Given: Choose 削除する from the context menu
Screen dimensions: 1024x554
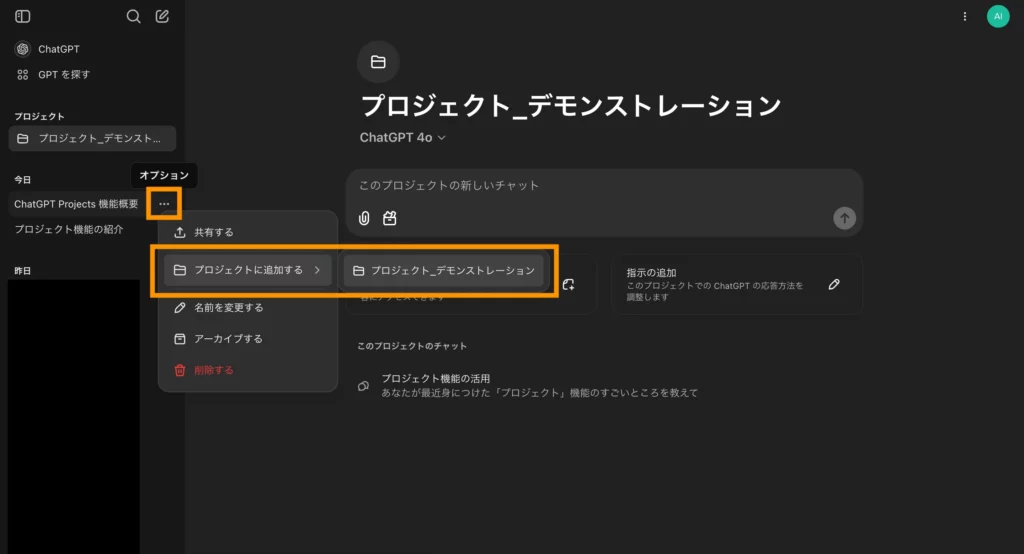Looking at the screenshot, I should pyautogui.click(x=248, y=370).
